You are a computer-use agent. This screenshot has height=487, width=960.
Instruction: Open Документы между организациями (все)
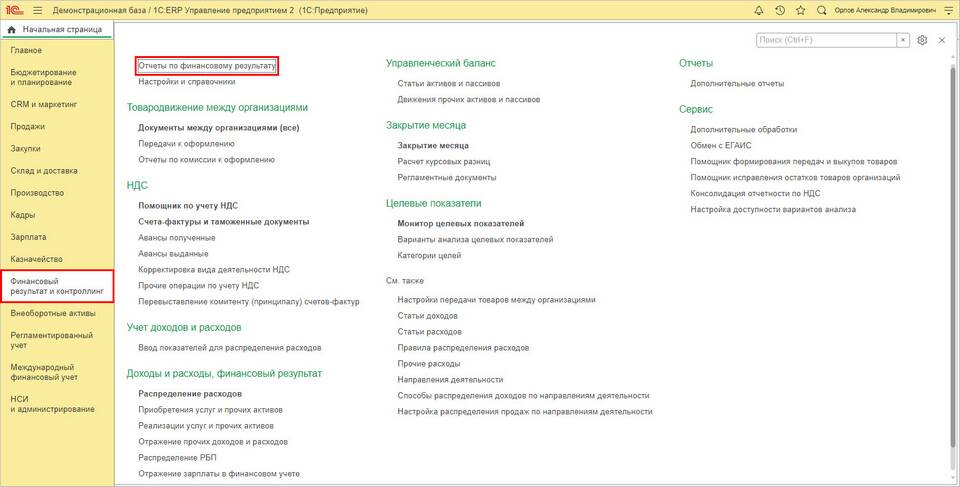click(x=219, y=128)
